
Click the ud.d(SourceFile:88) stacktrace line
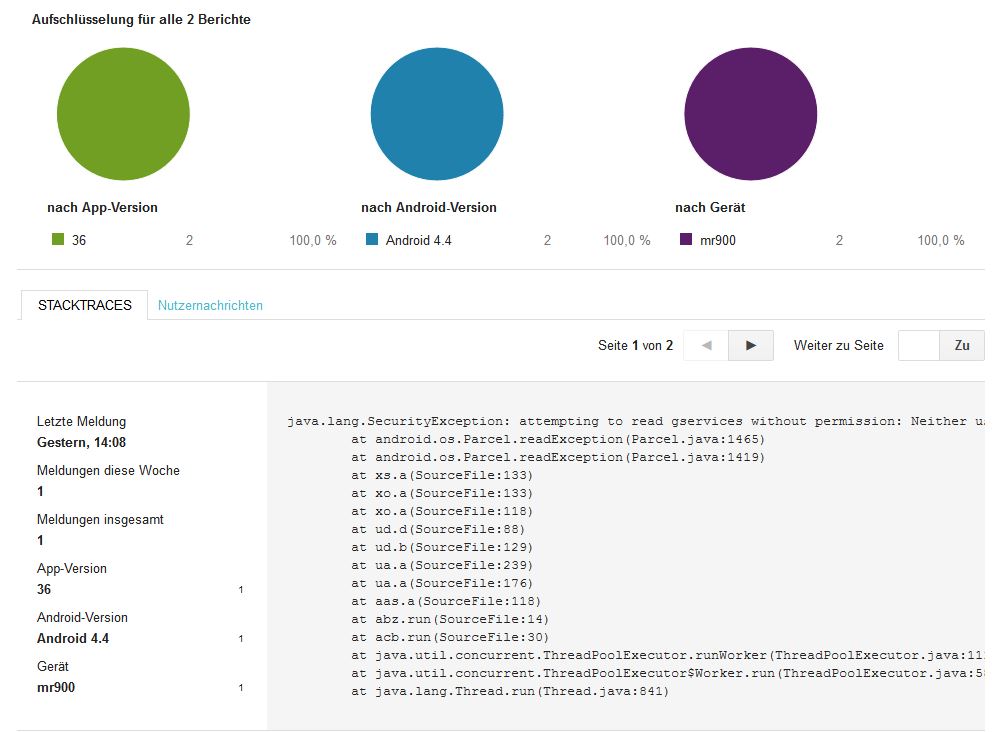pyautogui.click(x=438, y=529)
